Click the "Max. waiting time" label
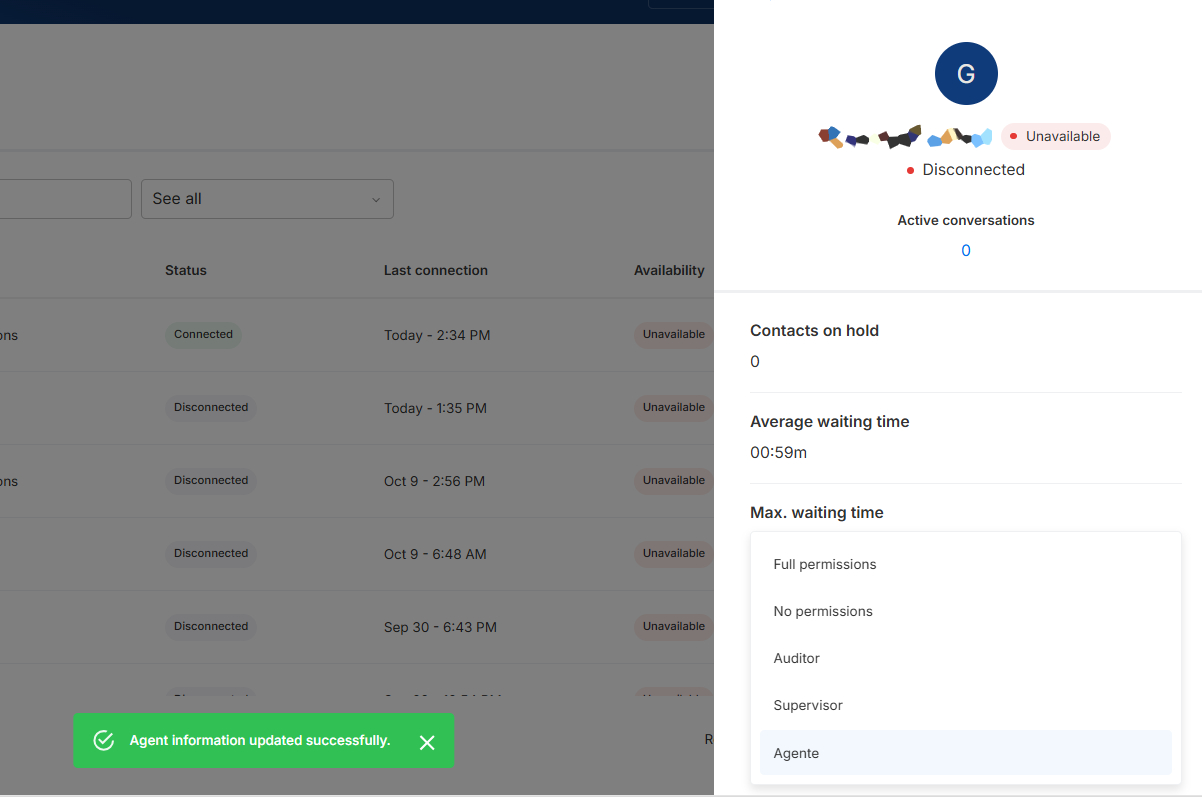 click(817, 513)
